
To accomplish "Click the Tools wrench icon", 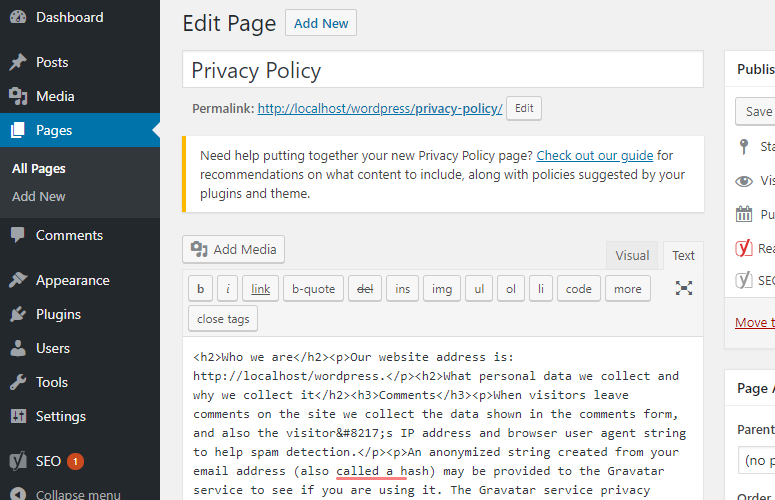I will [x=18, y=382].
